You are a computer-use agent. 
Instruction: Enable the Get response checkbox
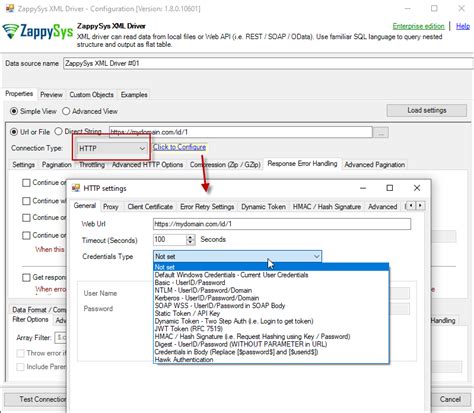[26, 277]
